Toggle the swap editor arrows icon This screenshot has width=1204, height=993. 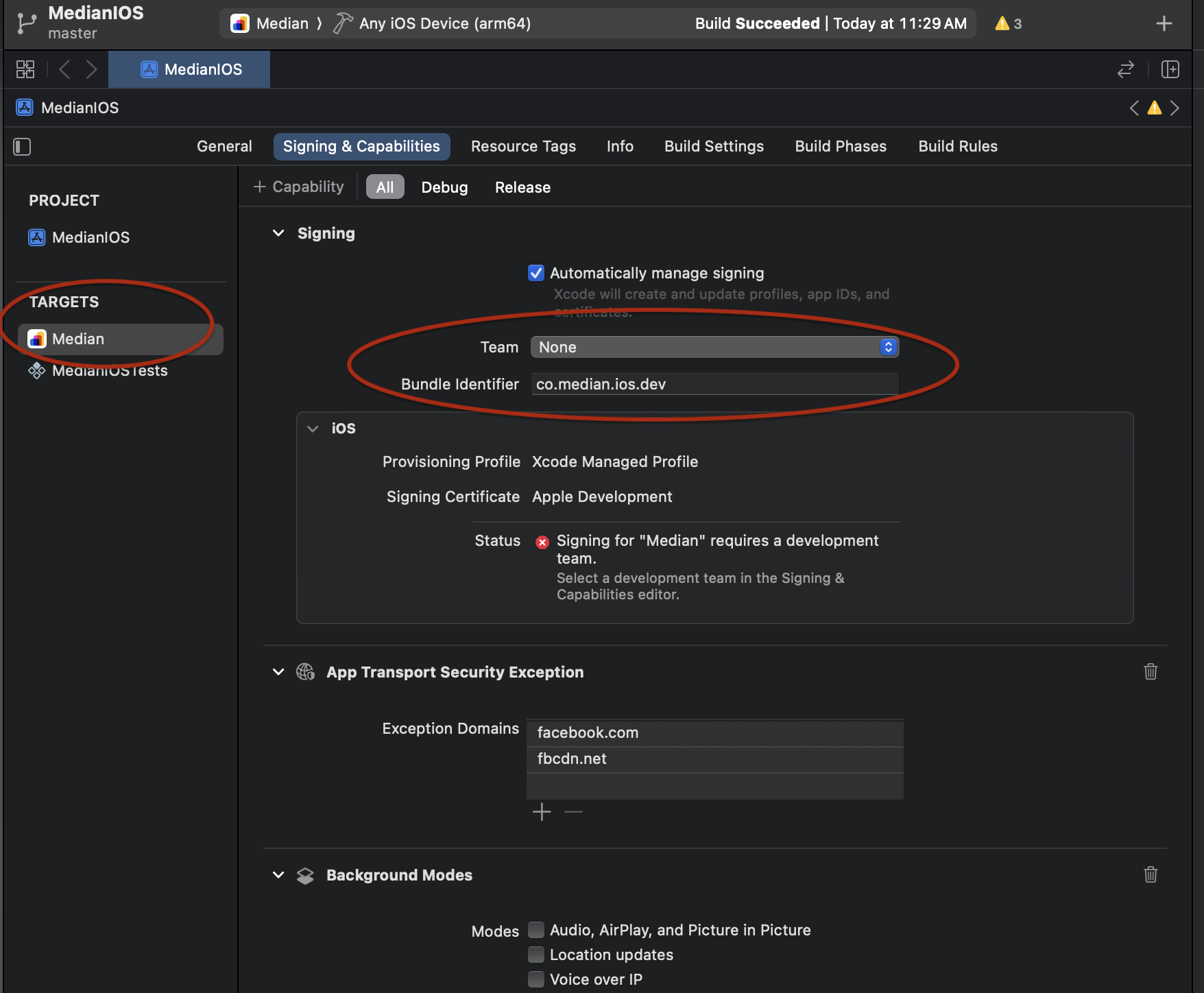pos(1126,69)
